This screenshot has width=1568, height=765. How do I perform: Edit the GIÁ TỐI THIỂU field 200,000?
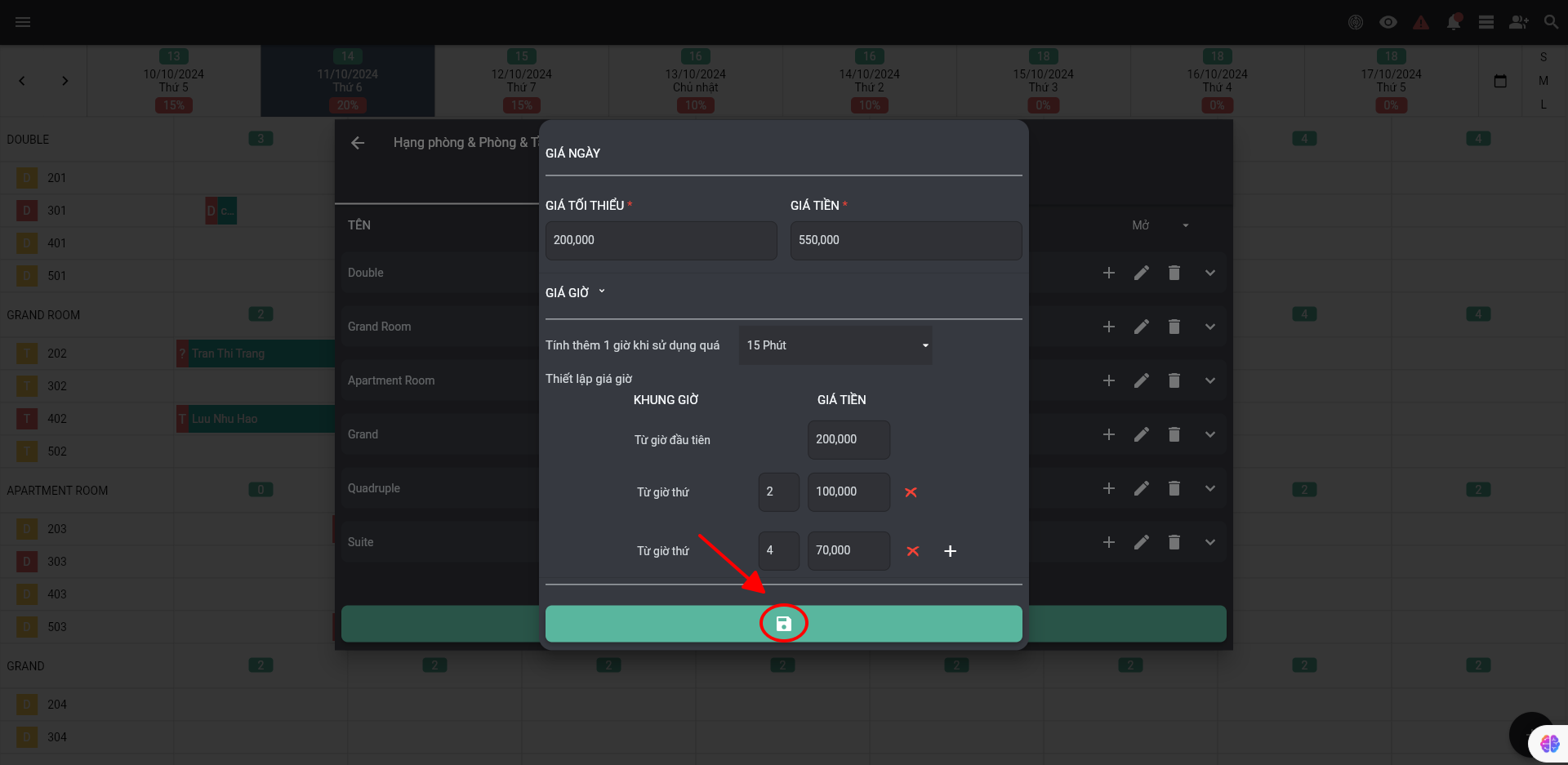(x=661, y=241)
